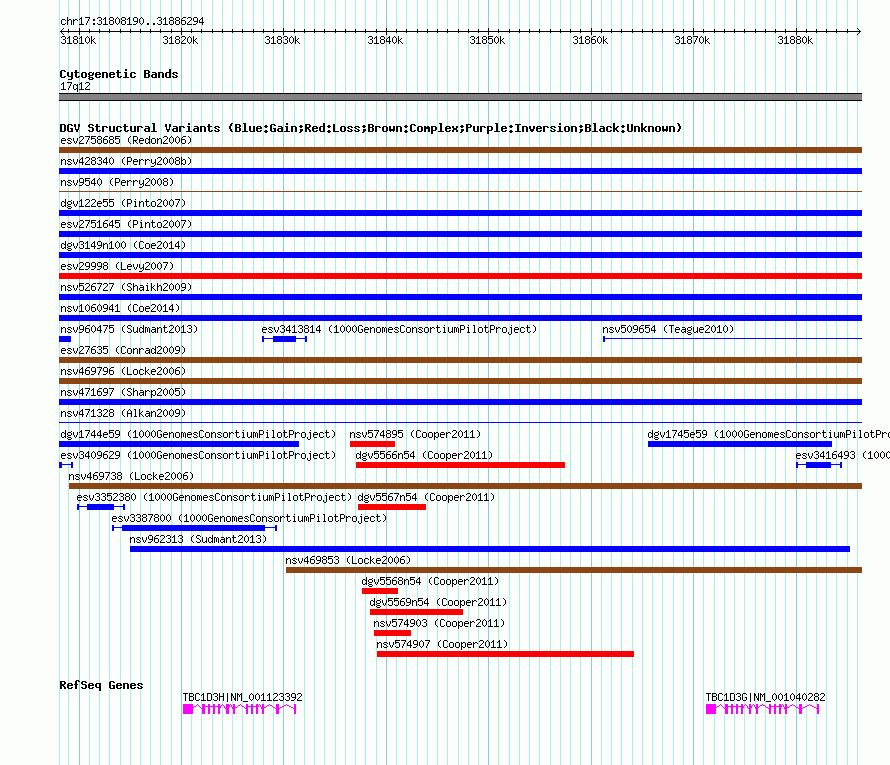The height and width of the screenshot is (765, 890).
Task: Click the nsv469738 (Locke2006) label
Action: pos(131,476)
